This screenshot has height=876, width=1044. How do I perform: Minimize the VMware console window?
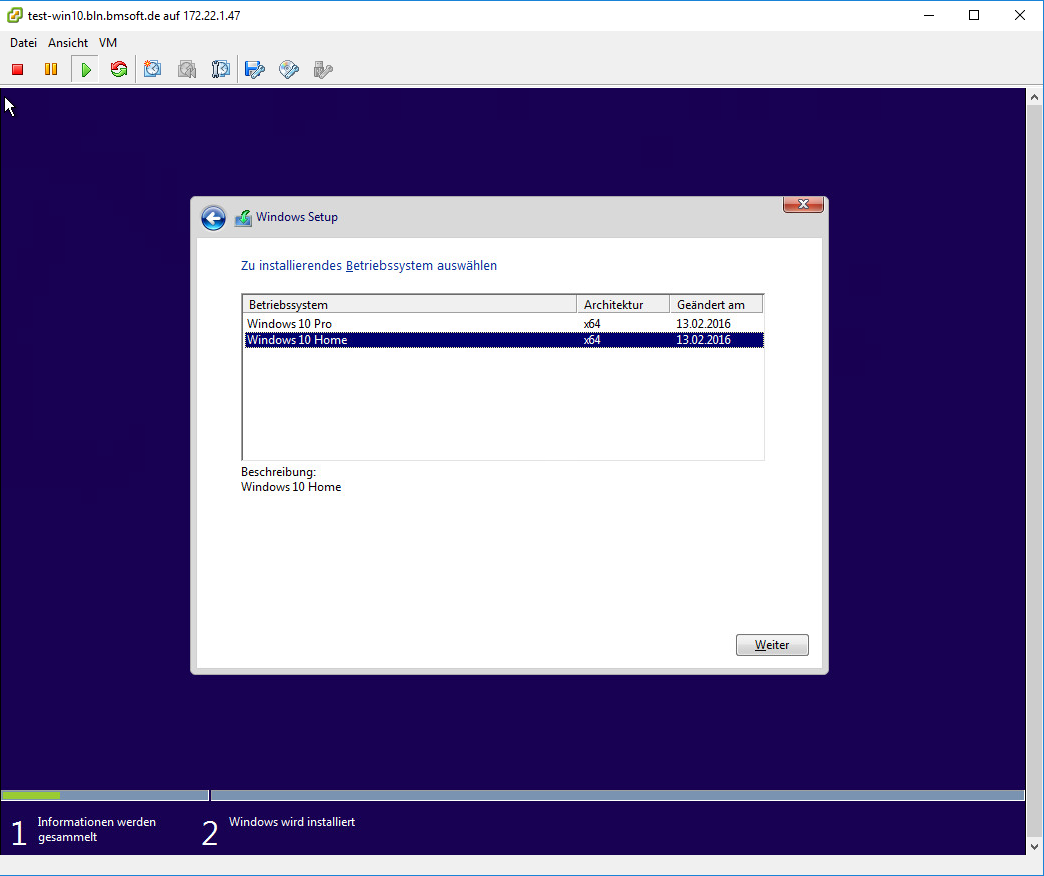point(929,15)
